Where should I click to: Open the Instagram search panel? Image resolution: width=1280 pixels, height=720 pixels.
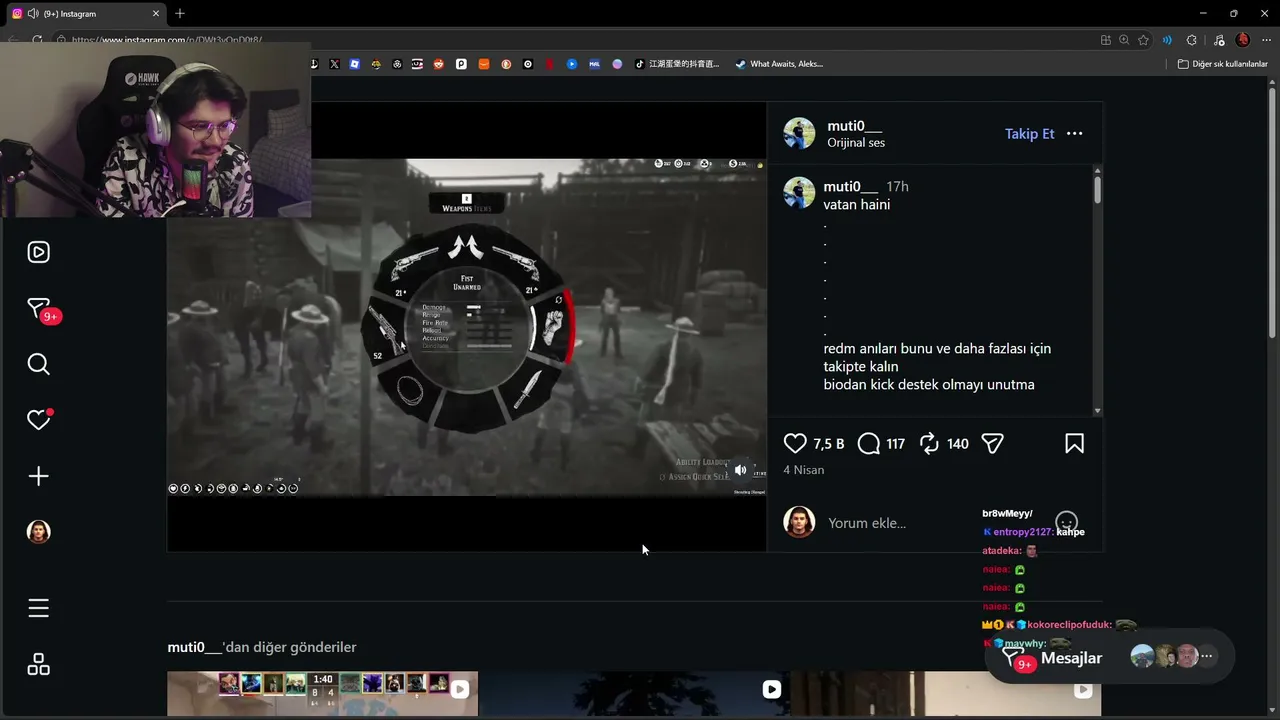pyautogui.click(x=38, y=364)
